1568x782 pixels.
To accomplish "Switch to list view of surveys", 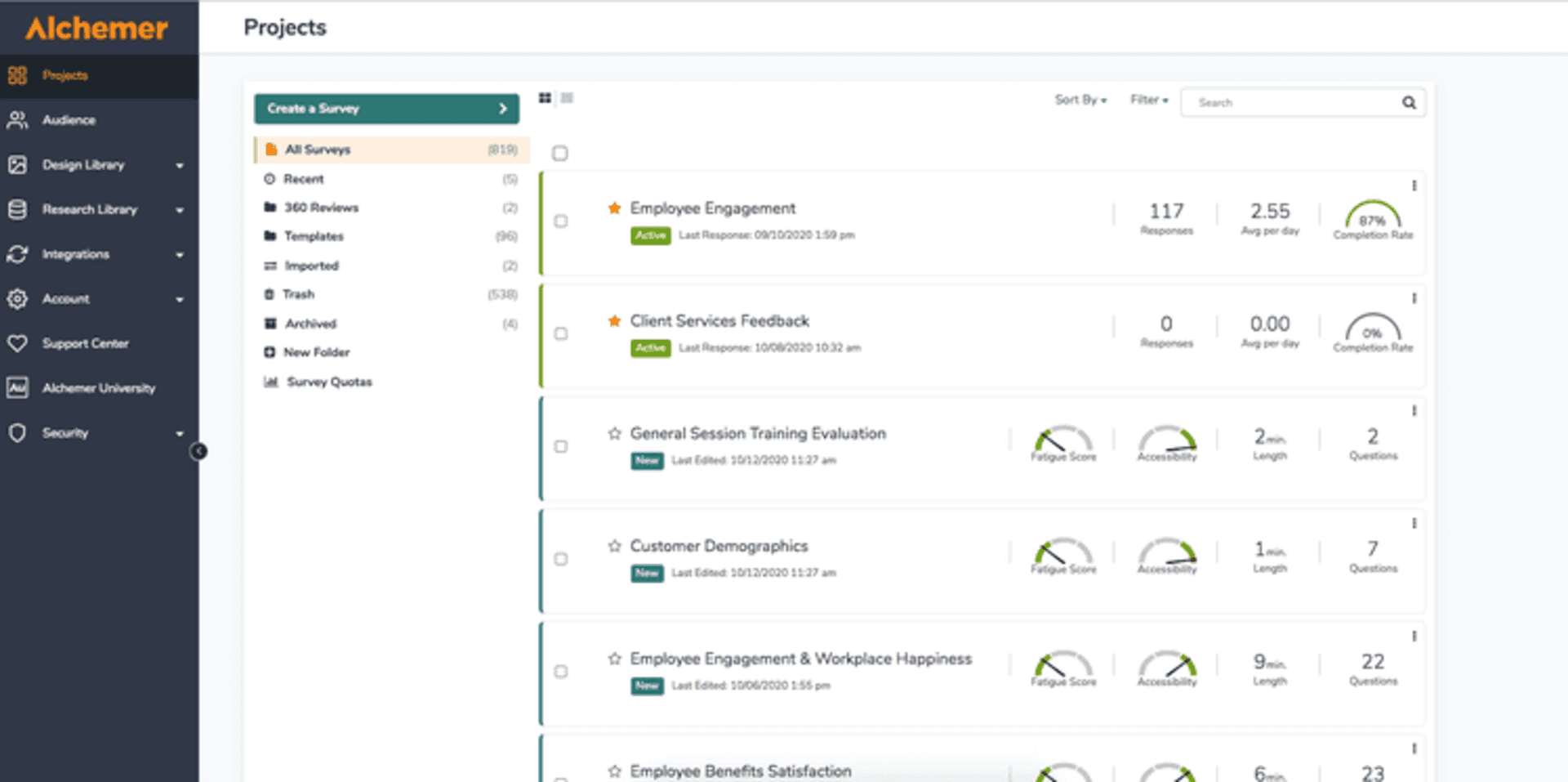I will tap(567, 97).
